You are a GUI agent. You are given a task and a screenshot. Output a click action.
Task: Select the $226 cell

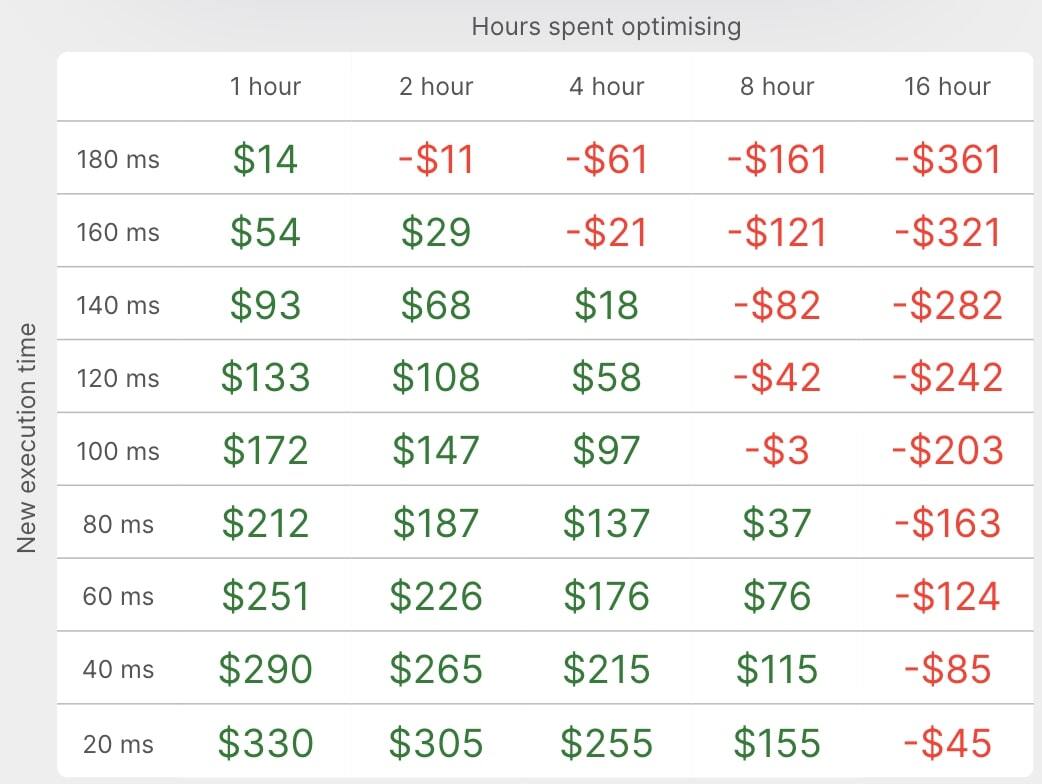click(436, 595)
